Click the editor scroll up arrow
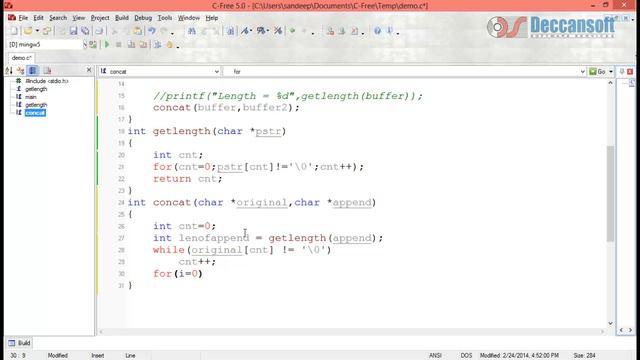Viewport: 640px width, 360px height. [610, 83]
